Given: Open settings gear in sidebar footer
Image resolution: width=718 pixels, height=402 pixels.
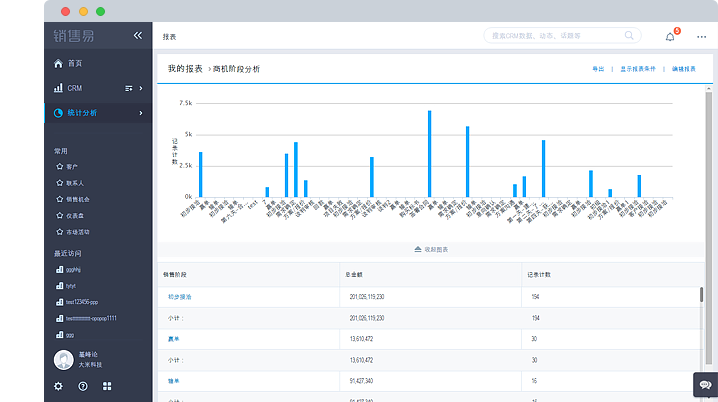Looking at the screenshot, I should (x=58, y=386).
